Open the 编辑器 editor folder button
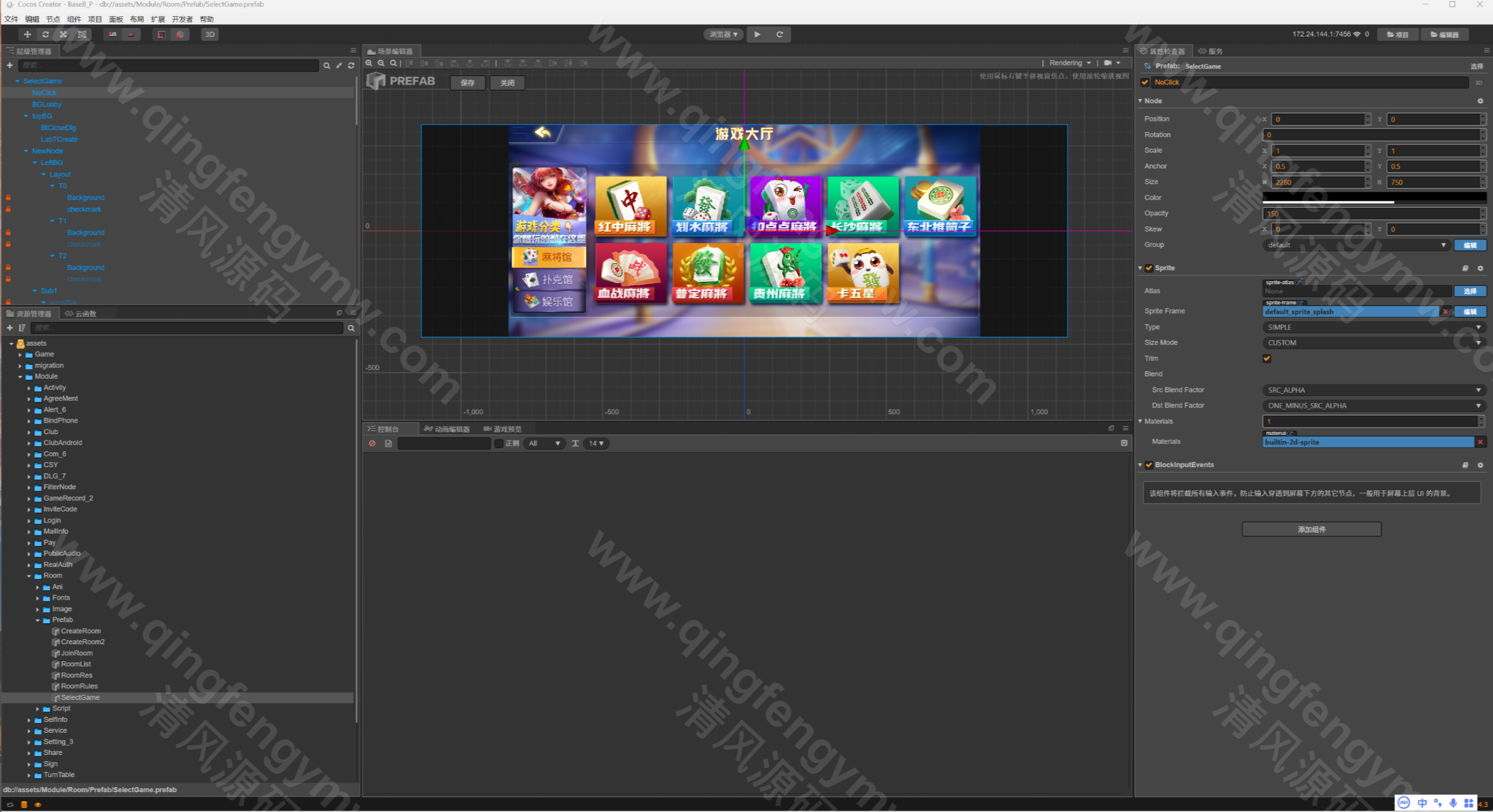This screenshot has height=812, width=1493. click(x=1444, y=35)
